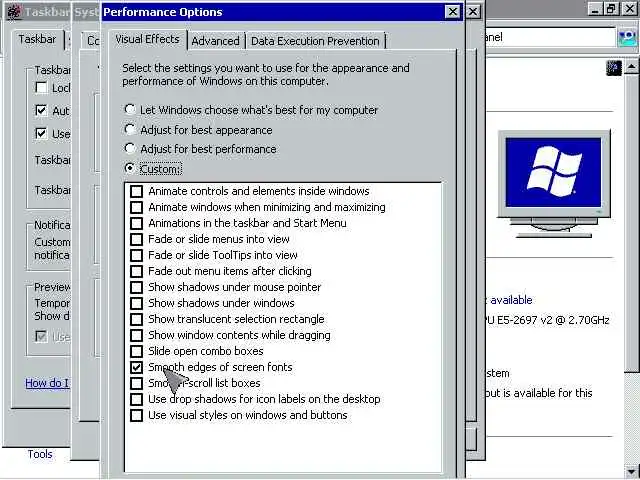Viewport: 640px width, 480px height.
Task: Enable Smooth-scroll list boxes checkbox
Action: 136,383
